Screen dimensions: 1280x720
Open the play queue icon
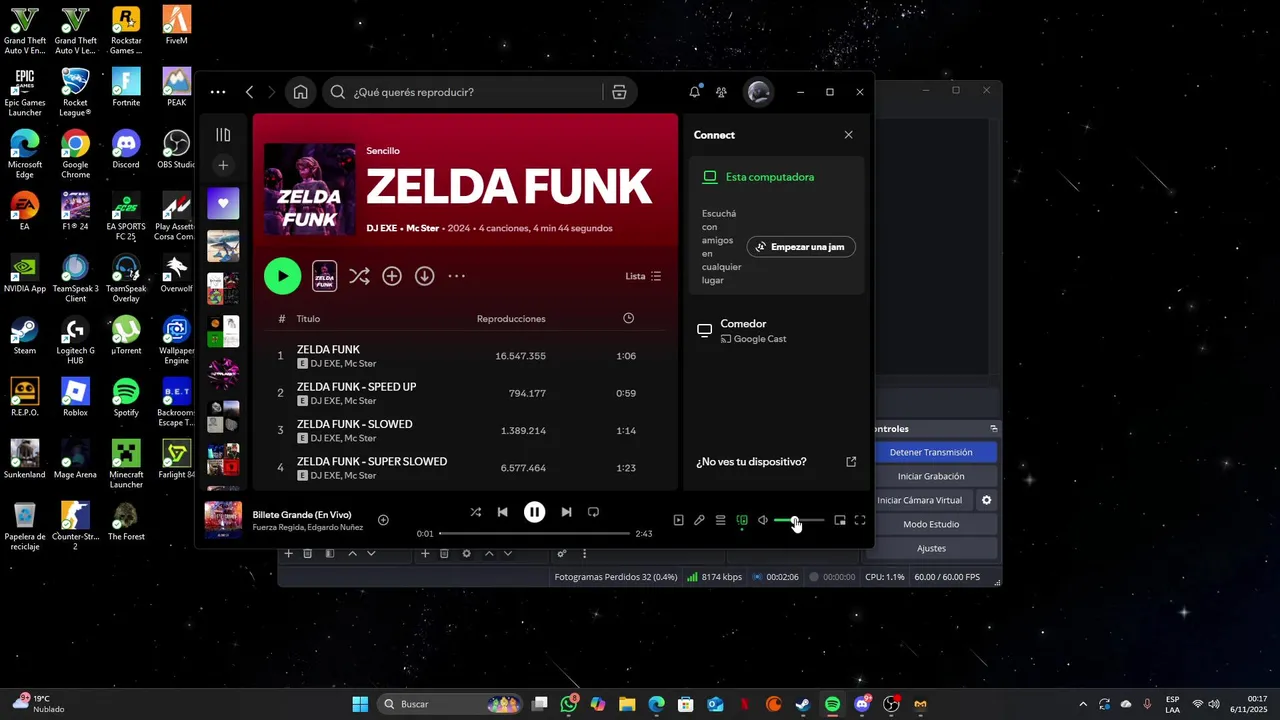pyautogui.click(x=720, y=520)
